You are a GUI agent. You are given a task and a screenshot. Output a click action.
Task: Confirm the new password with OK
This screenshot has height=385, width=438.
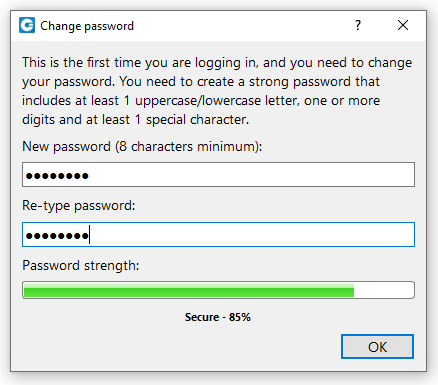[377, 347]
